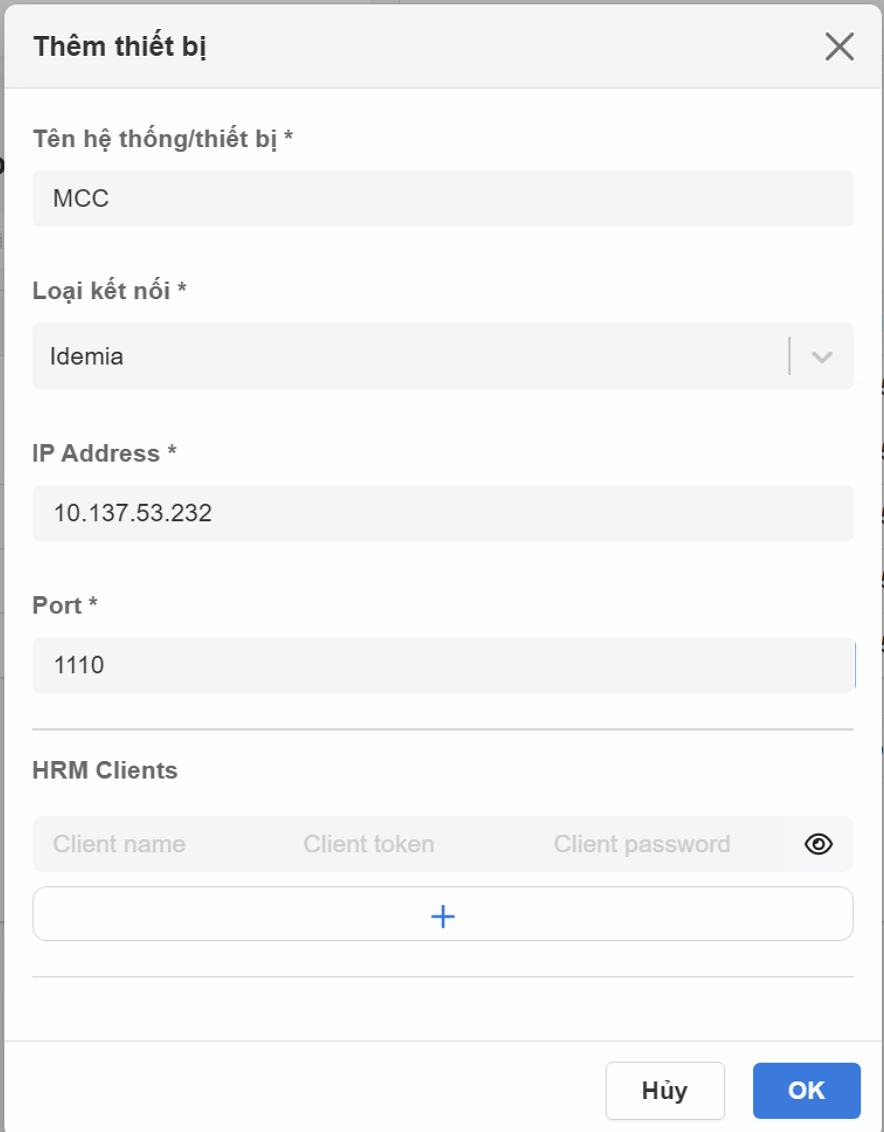Click the Loại kết nối label
Screen dimensions: 884x1132
pos(110,291)
